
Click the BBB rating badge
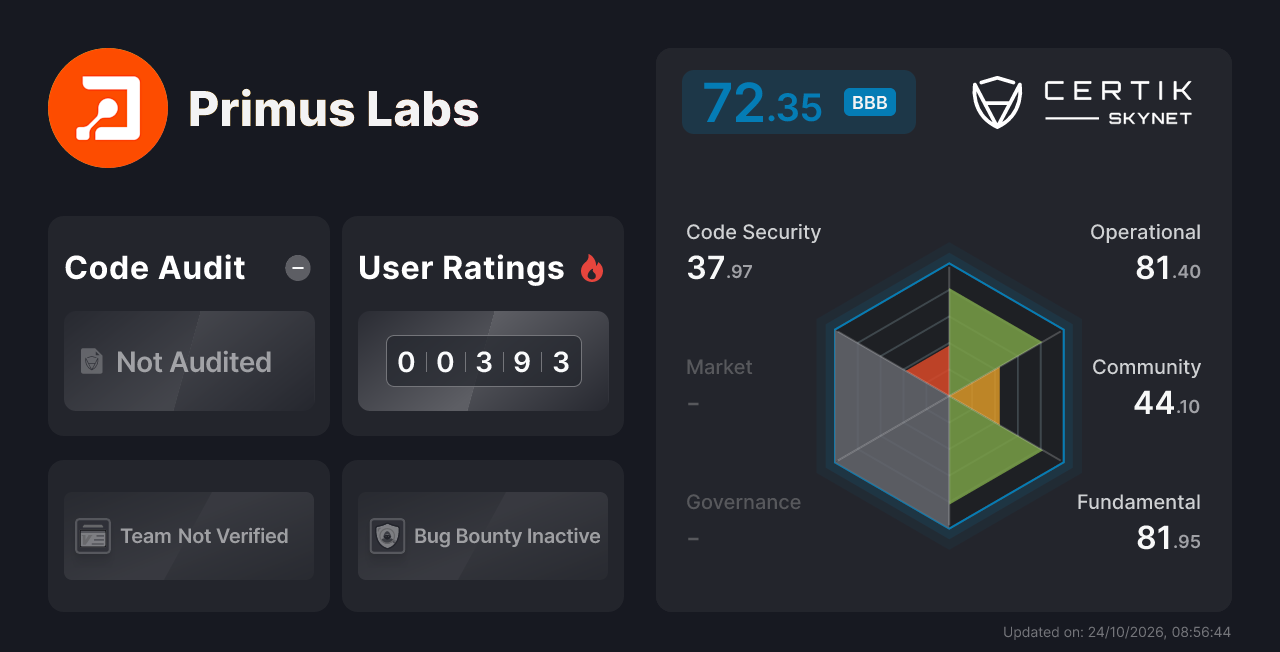click(870, 103)
